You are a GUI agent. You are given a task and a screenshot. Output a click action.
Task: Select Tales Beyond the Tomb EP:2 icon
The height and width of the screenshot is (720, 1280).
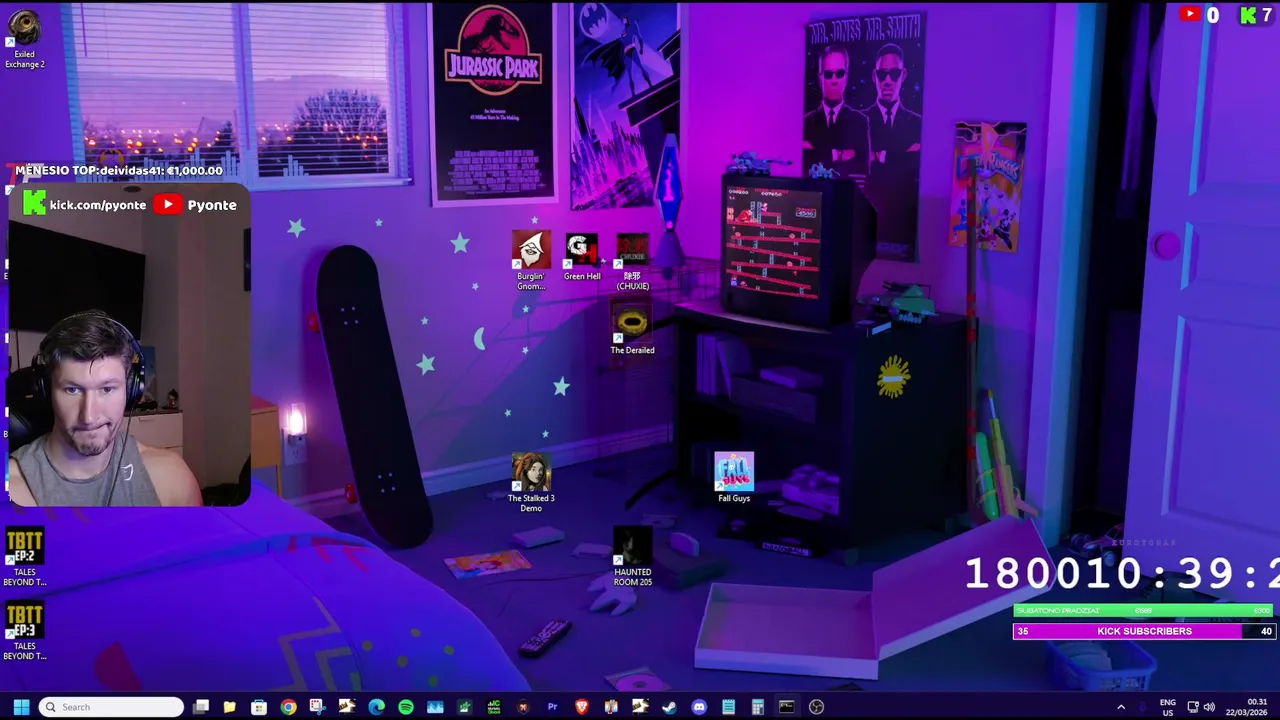(24, 558)
